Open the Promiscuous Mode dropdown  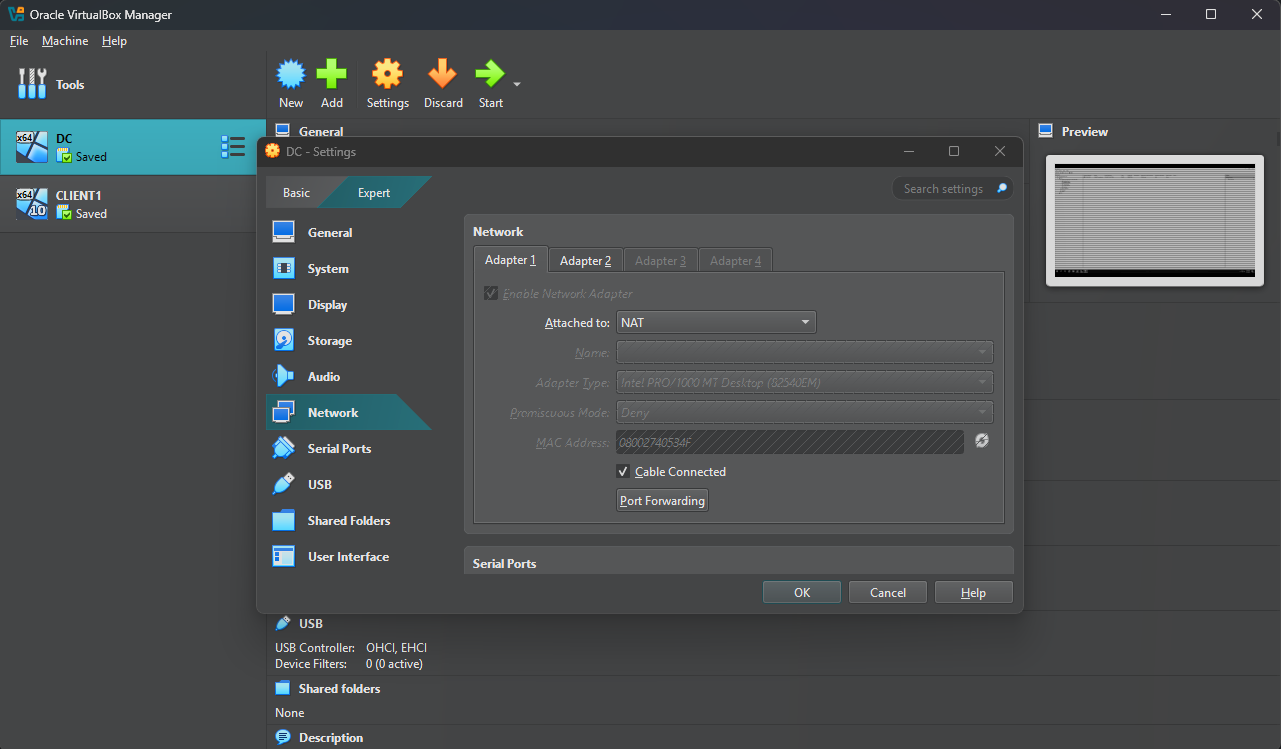pyautogui.click(x=804, y=412)
